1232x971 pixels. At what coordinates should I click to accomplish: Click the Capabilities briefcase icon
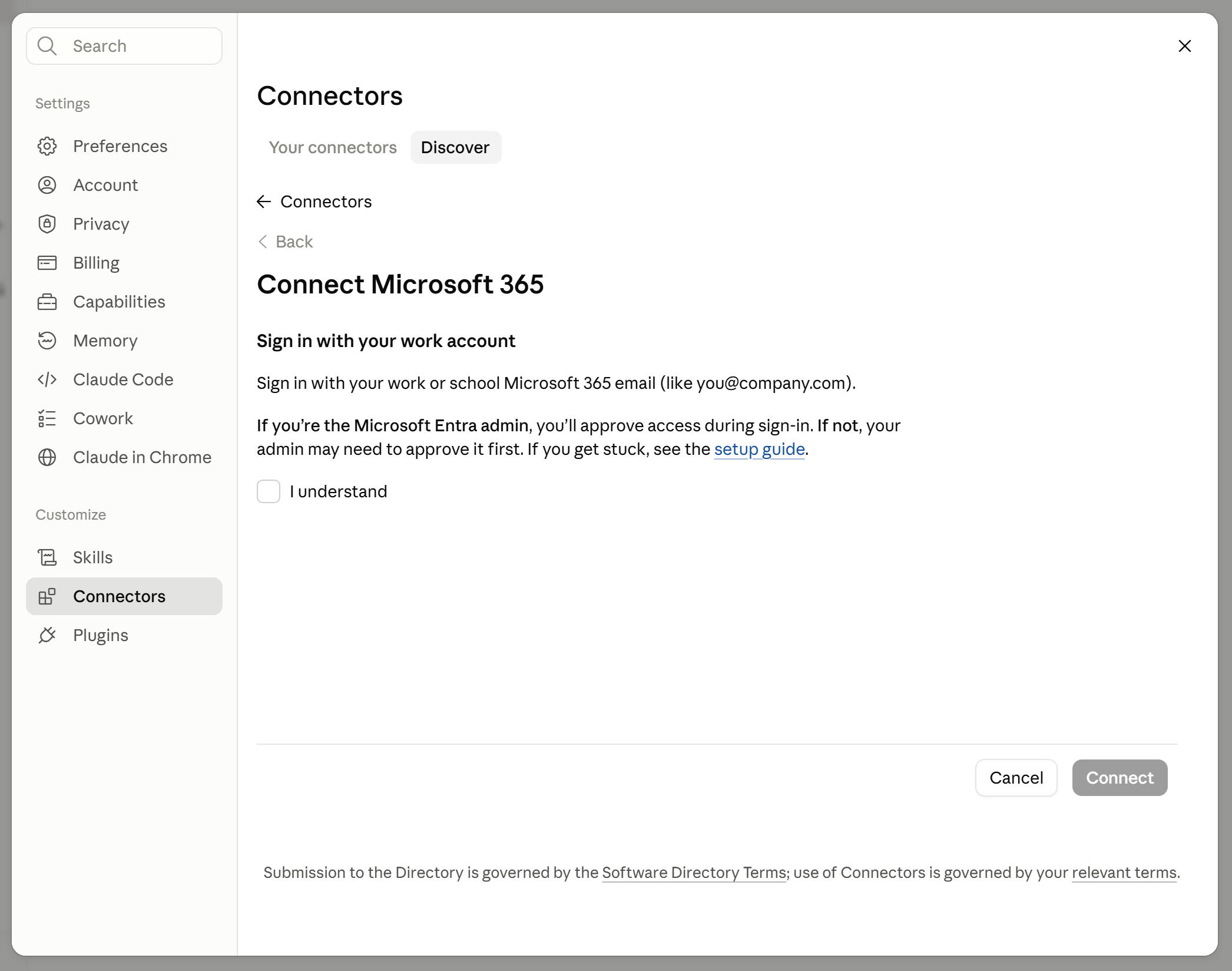coord(47,302)
